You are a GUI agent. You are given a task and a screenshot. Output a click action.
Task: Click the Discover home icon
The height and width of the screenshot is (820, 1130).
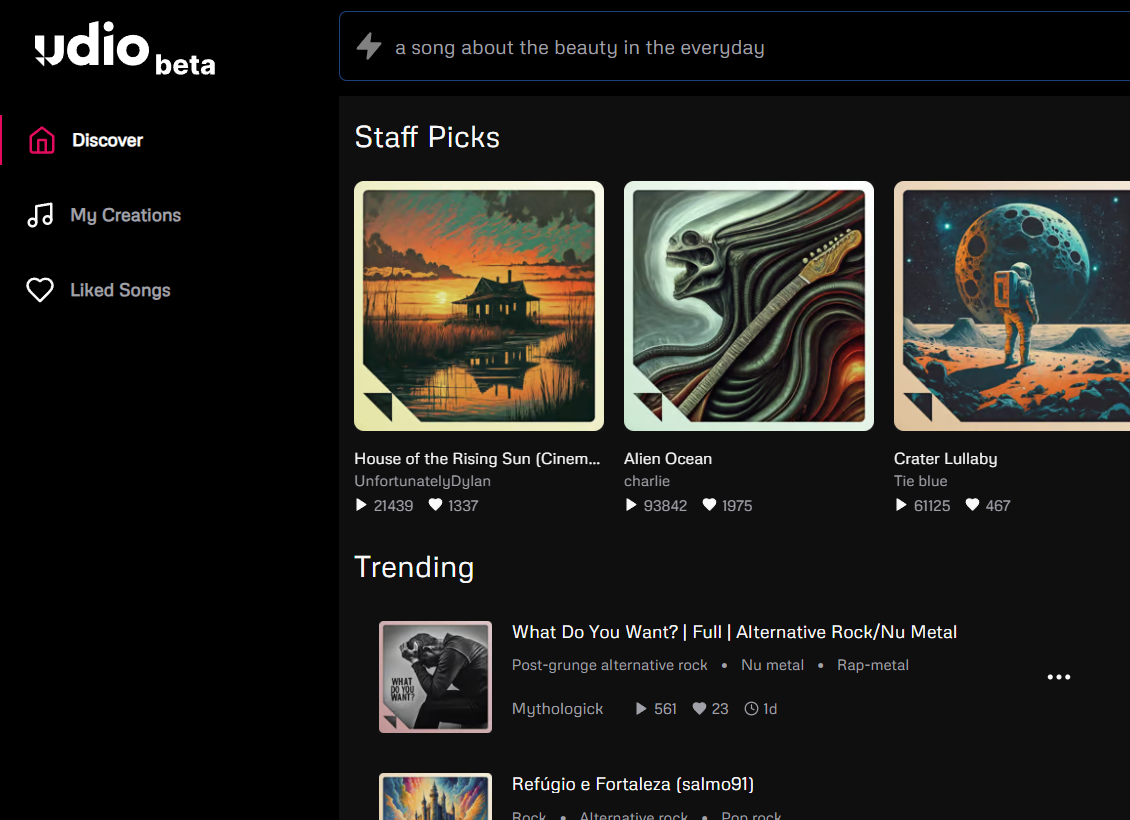pos(41,140)
